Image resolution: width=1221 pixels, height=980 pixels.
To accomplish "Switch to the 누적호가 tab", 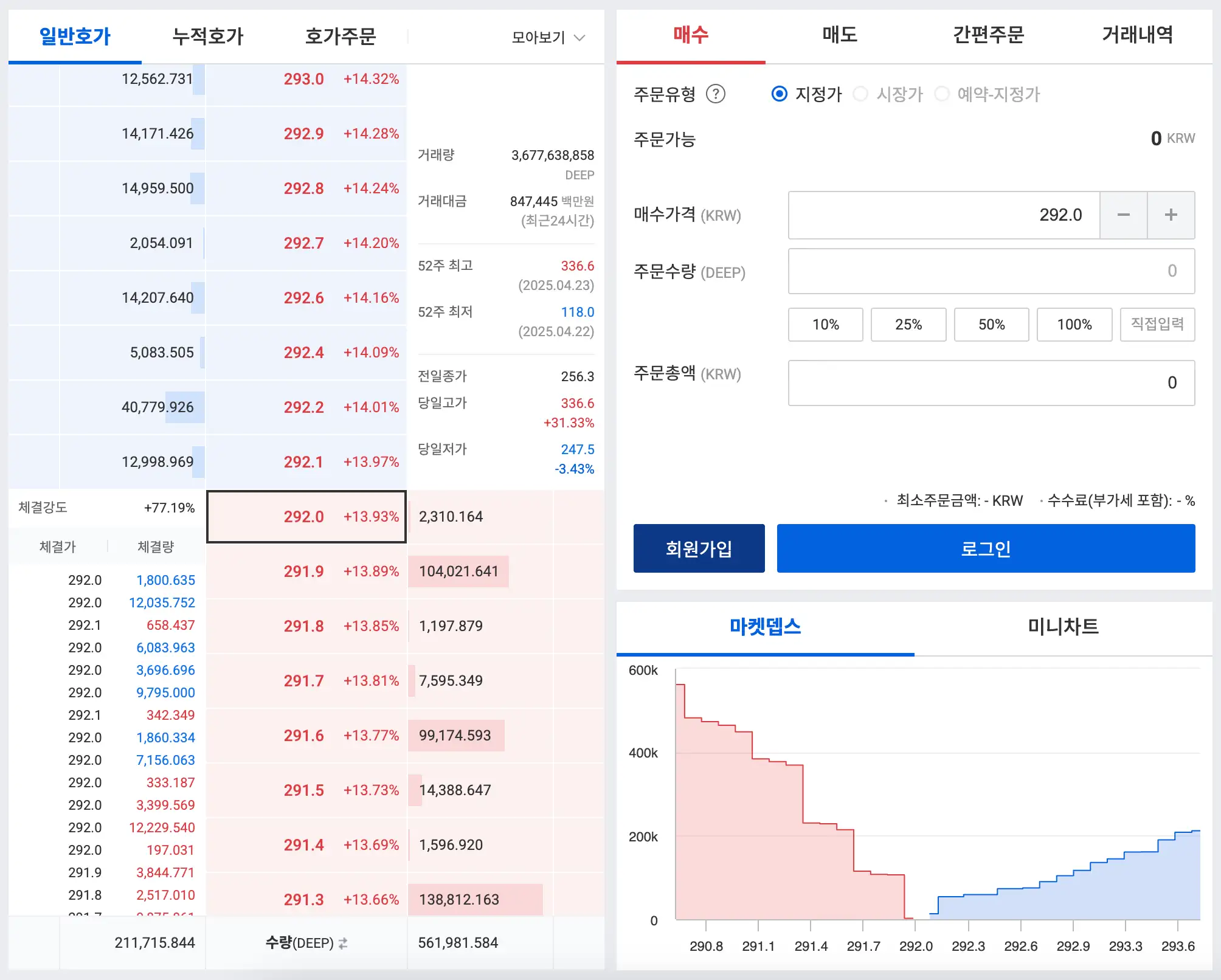I will coord(207,36).
